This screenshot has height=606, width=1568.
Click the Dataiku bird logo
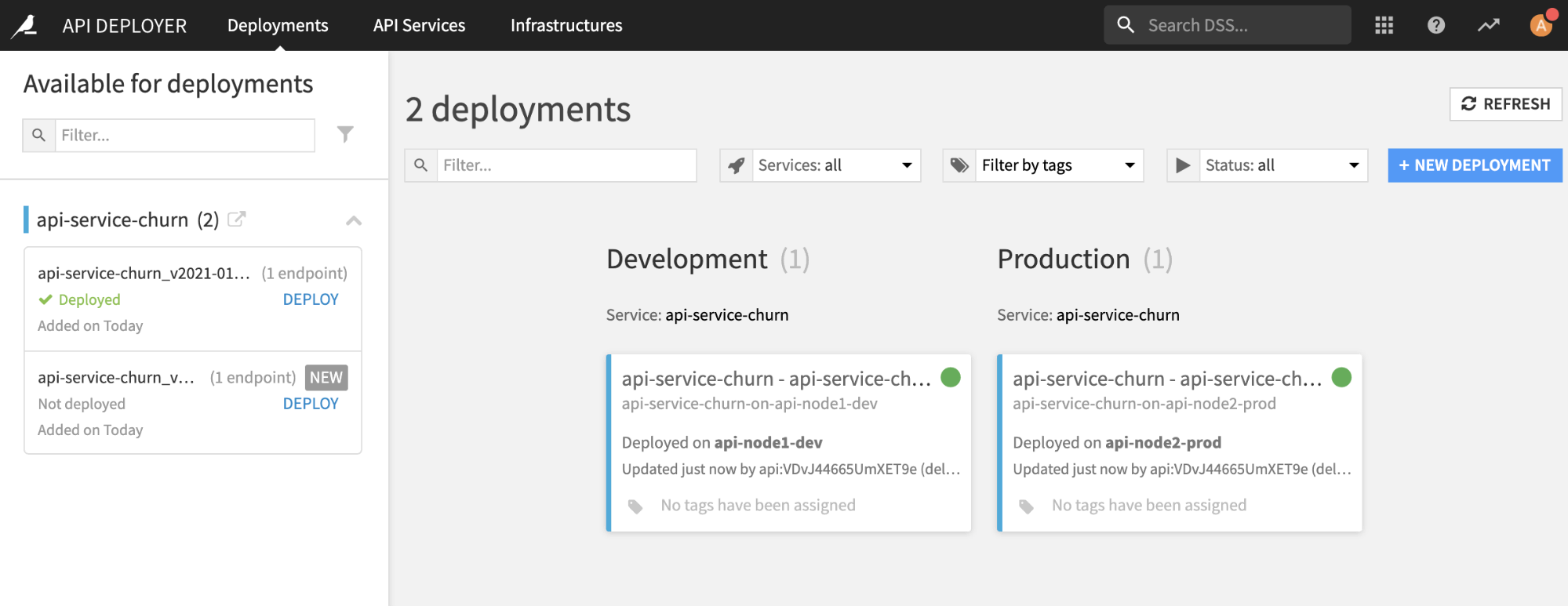[x=24, y=26]
